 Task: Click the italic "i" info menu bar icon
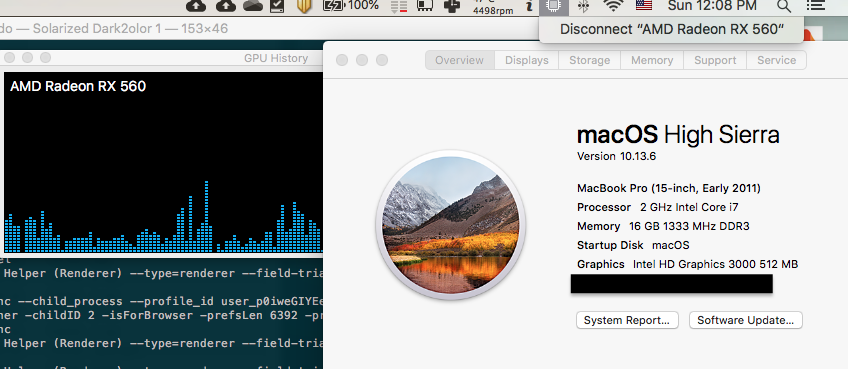[529, 6]
